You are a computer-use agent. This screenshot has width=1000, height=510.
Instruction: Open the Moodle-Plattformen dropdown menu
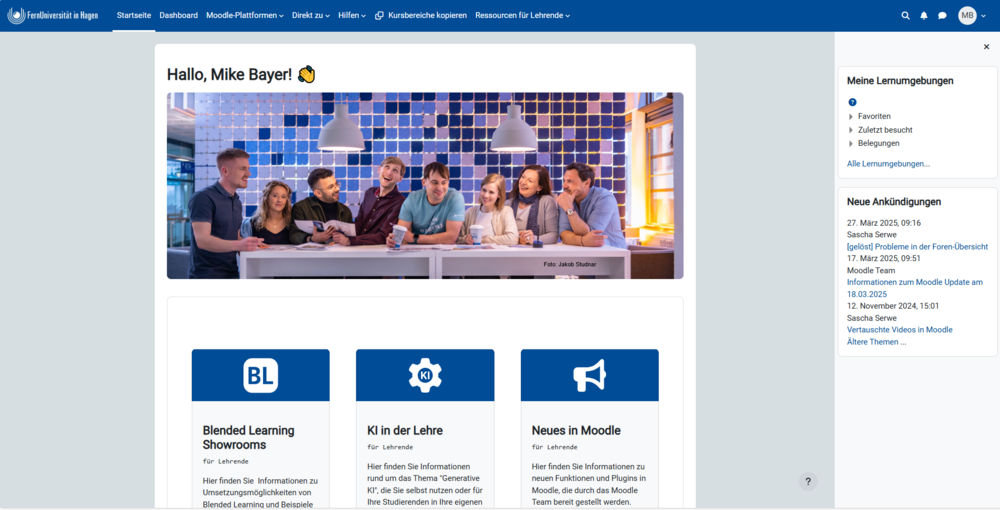point(245,15)
